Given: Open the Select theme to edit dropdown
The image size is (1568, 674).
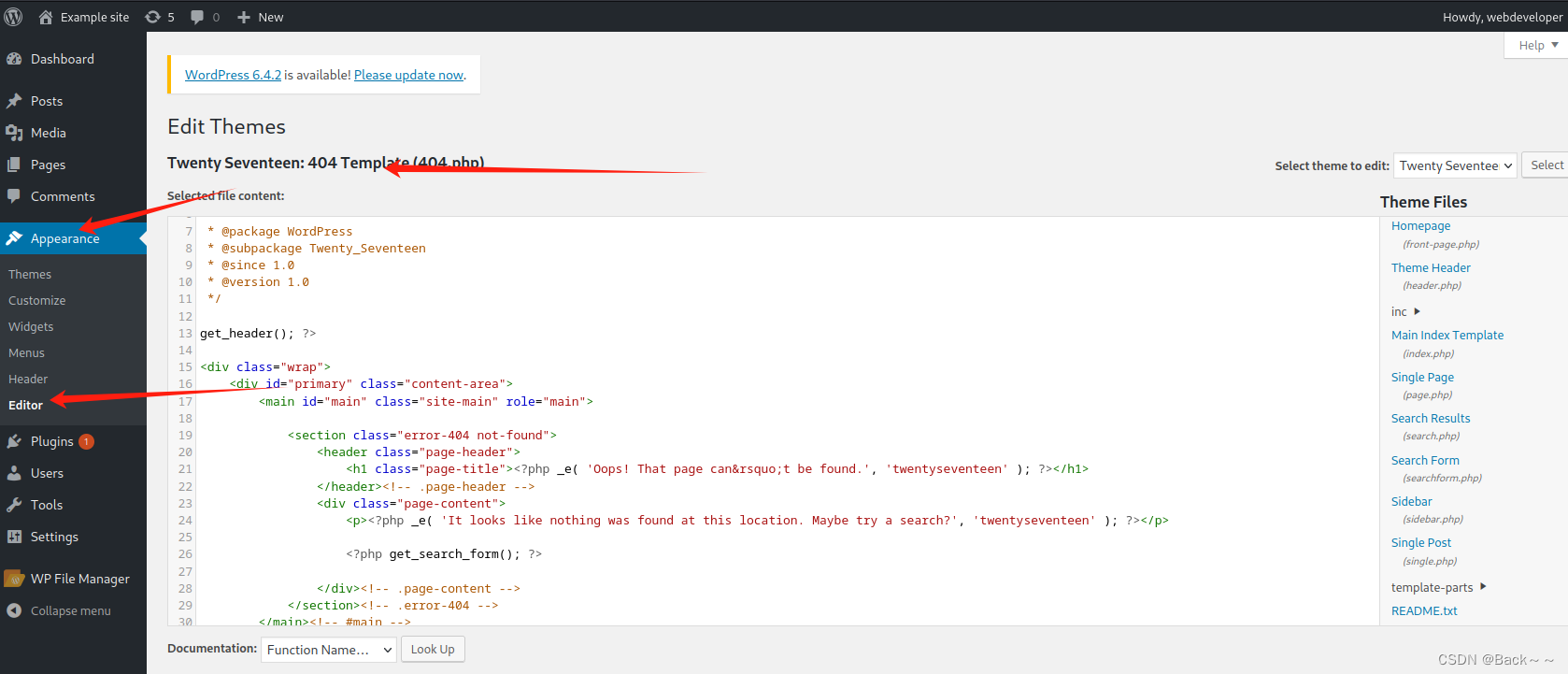Looking at the screenshot, I should click(1455, 165).
